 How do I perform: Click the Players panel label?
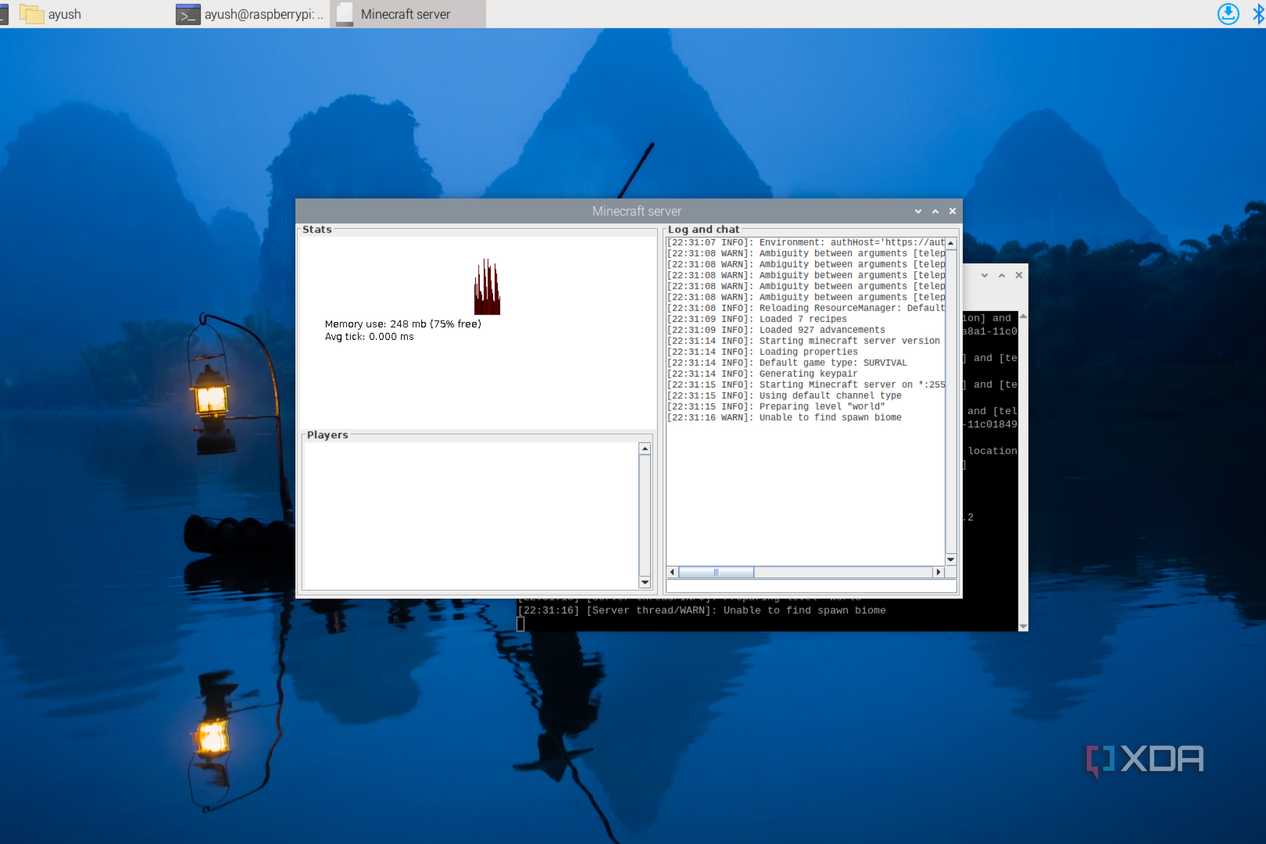[x=327, y=435]
